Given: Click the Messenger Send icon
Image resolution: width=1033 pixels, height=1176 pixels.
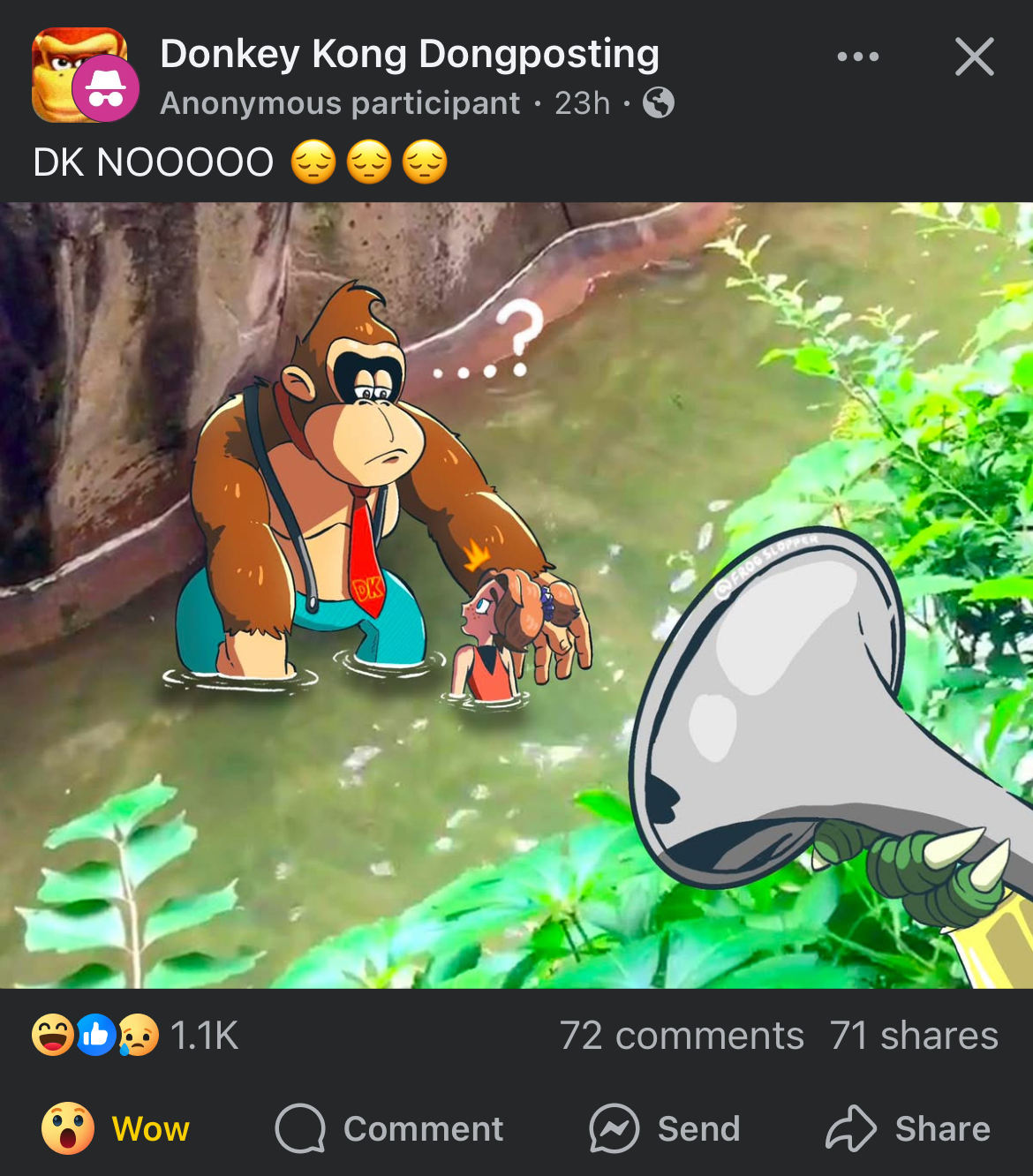Looking at the screenshot, I should click(615, 1128).
